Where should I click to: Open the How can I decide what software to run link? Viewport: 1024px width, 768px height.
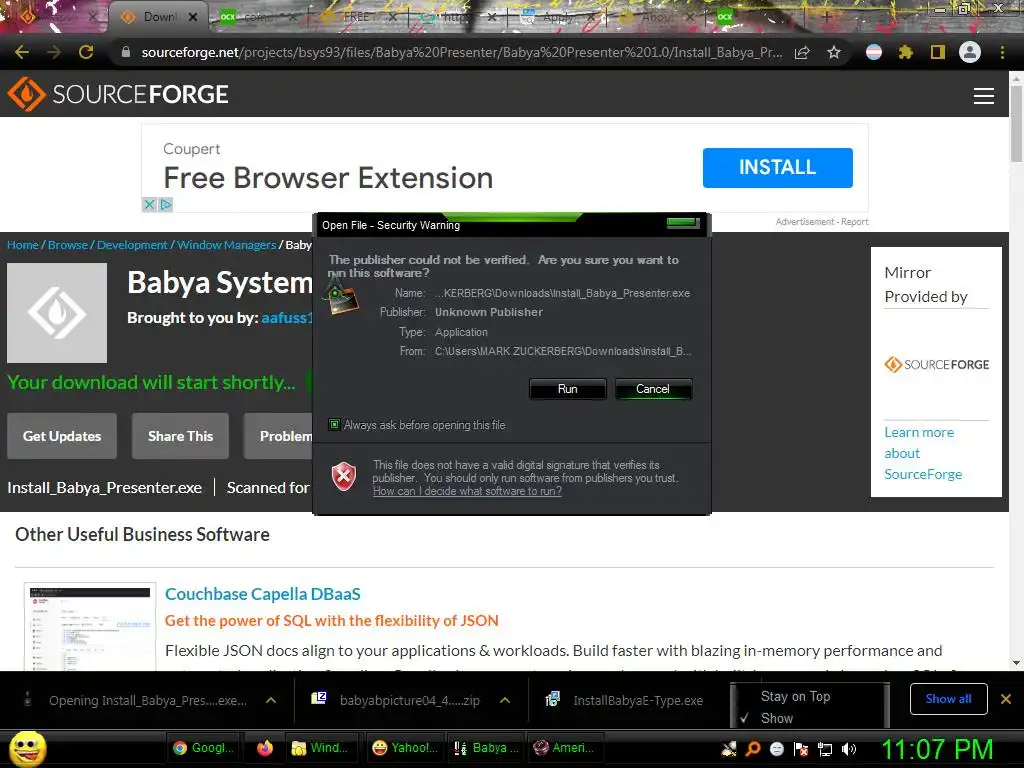coord(467,491)
